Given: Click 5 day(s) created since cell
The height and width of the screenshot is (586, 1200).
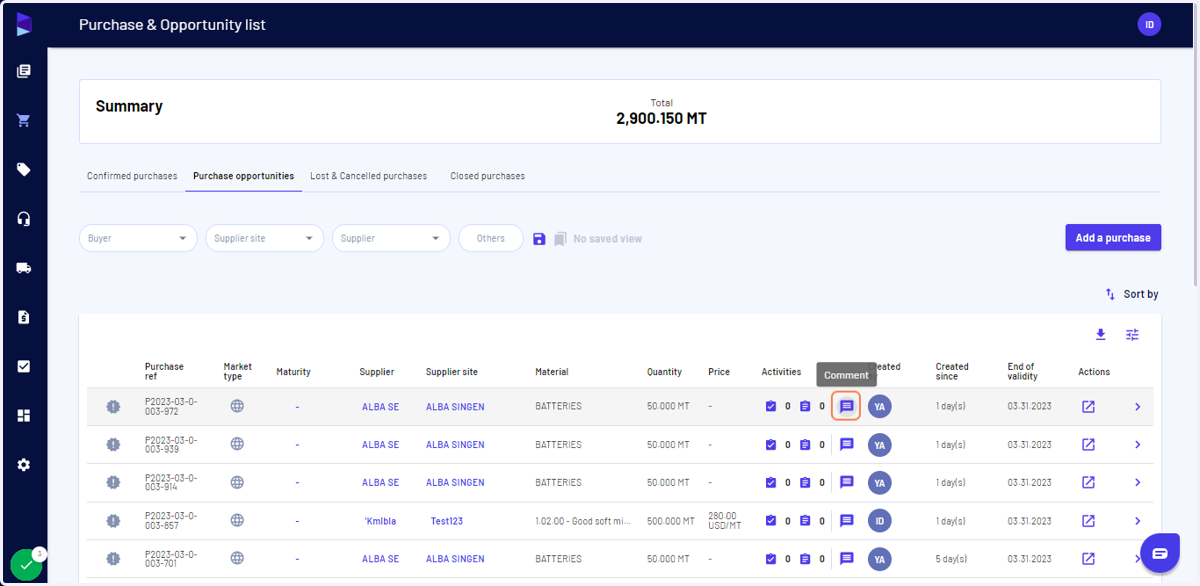Looking at the screenshot, I should tap(953, 559).
